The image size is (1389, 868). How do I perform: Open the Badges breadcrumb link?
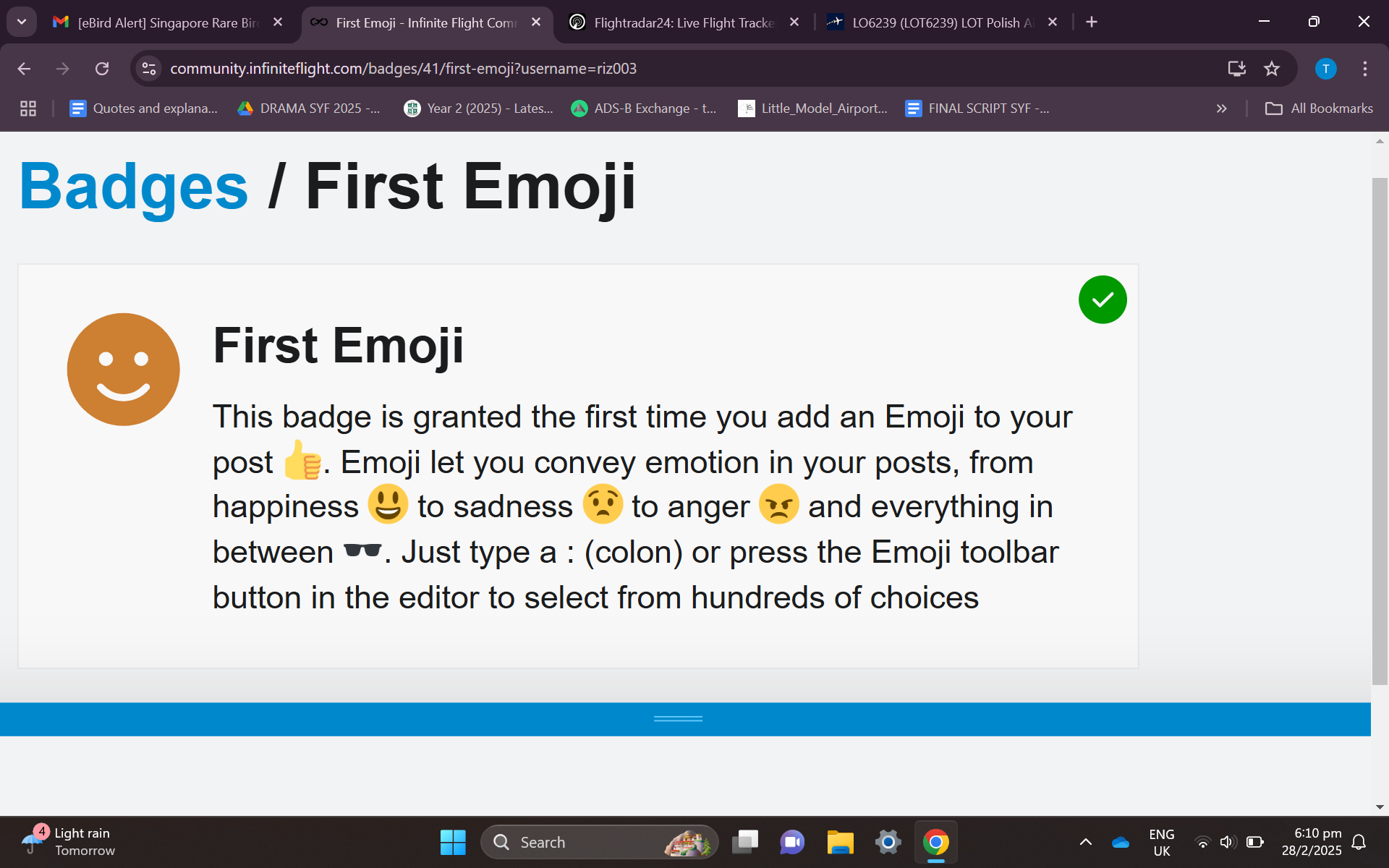click(x=134, y=187)
